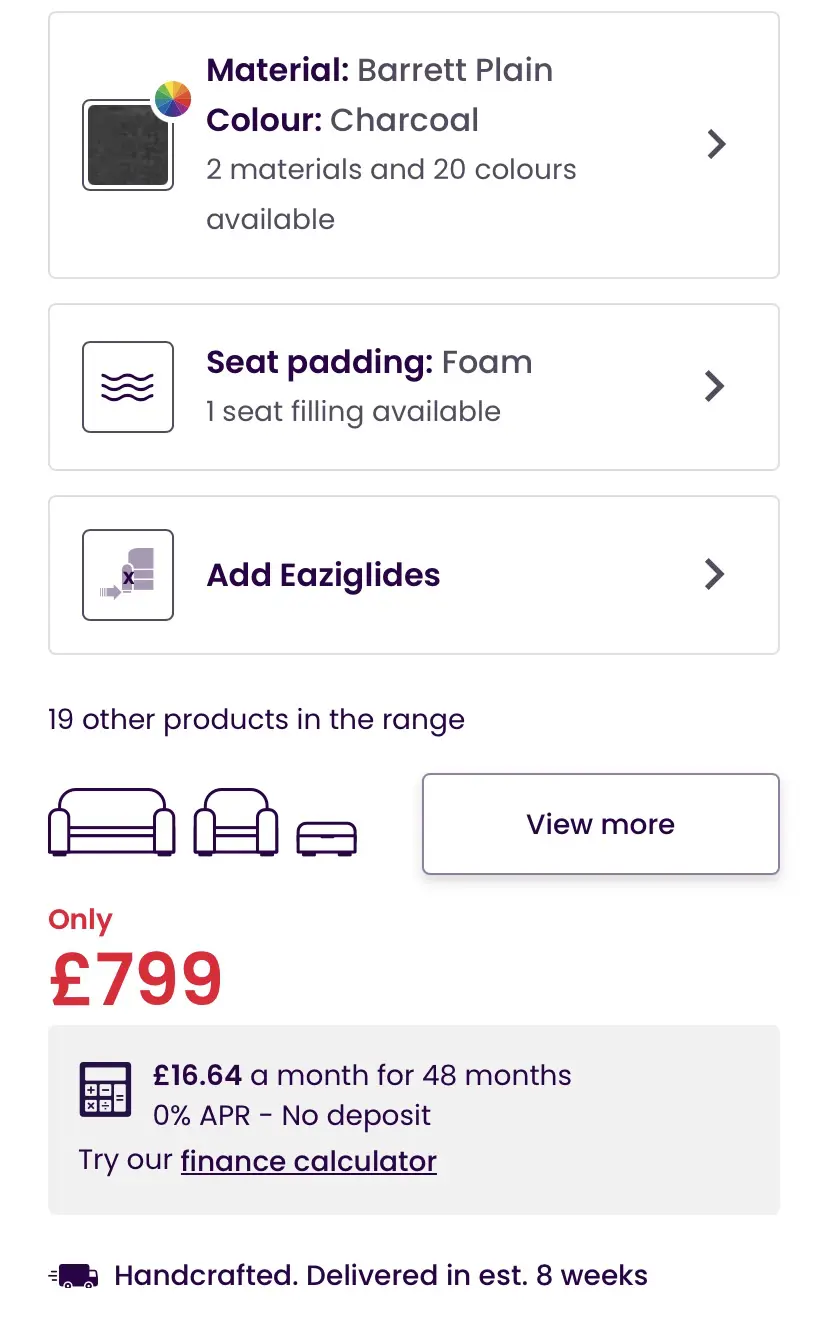
Task: Click the delivery truck icon
Action: [x=75, y=1276]
